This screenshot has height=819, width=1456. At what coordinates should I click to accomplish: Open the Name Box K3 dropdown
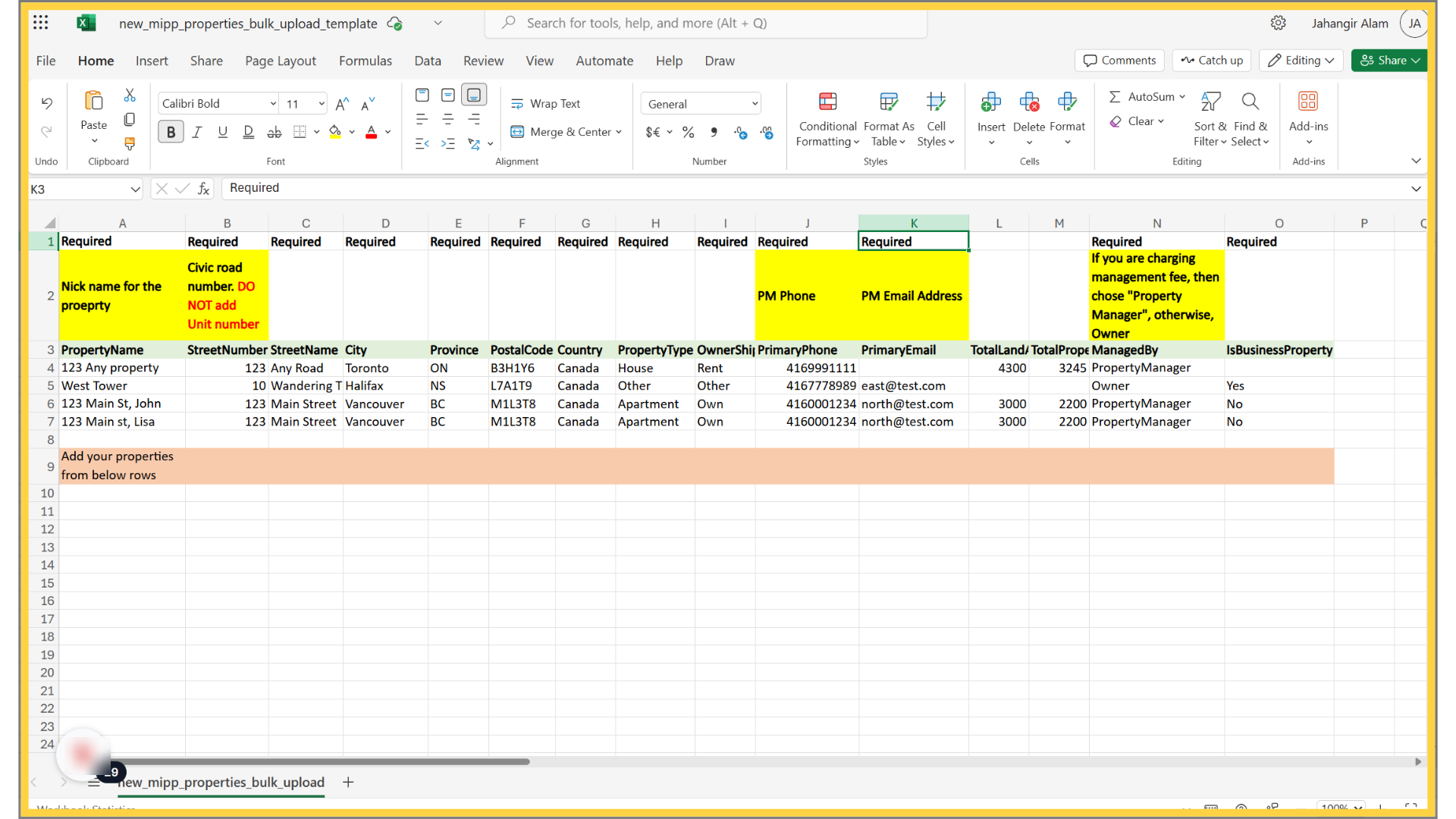tap(135, 190)
